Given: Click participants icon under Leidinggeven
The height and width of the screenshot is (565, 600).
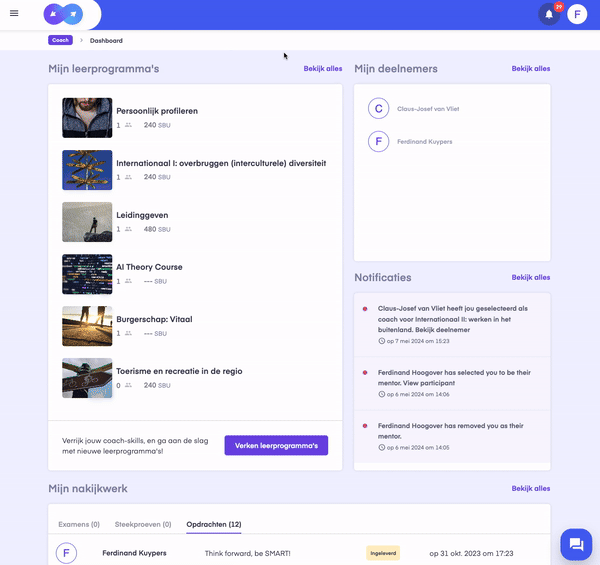Looking at the screenshot, I should 128,229.
